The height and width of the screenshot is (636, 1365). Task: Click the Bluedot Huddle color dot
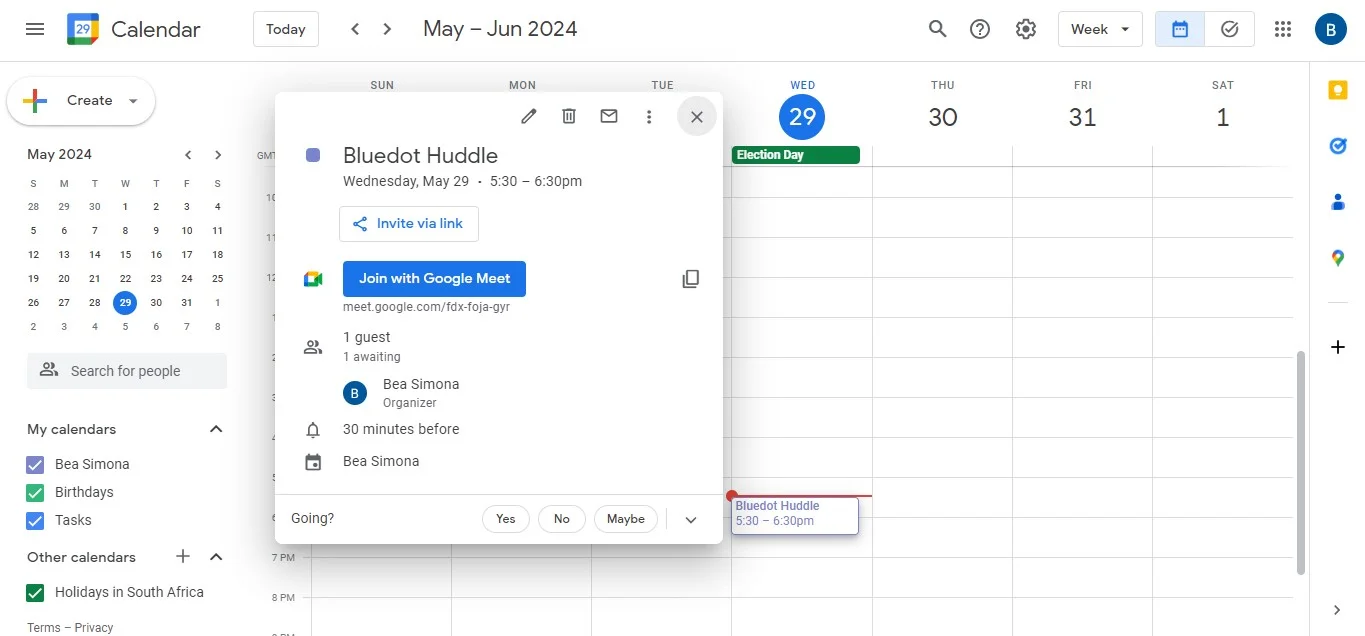click(313, 155)
